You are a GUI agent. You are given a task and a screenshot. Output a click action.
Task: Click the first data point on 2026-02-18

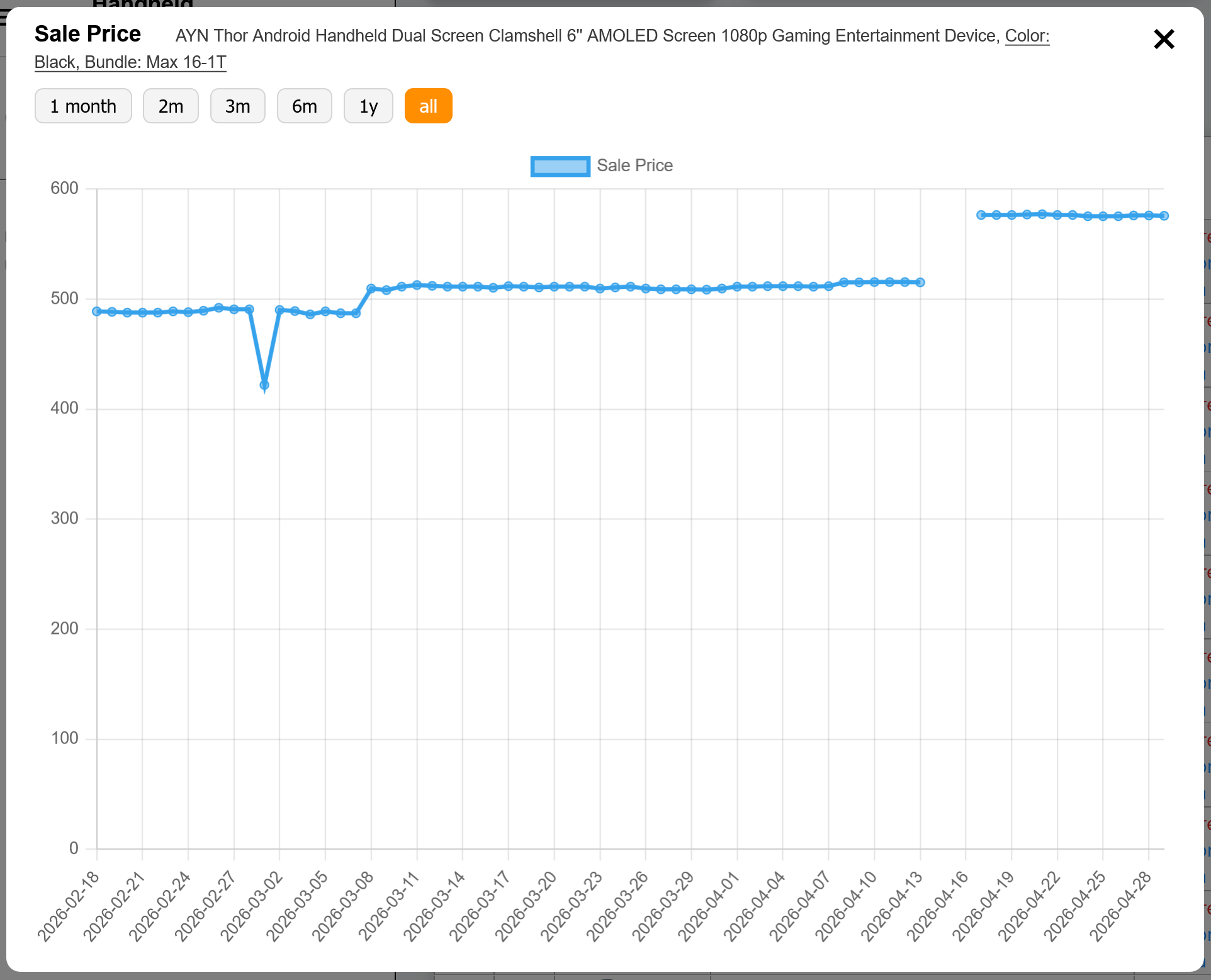(97, 311)
